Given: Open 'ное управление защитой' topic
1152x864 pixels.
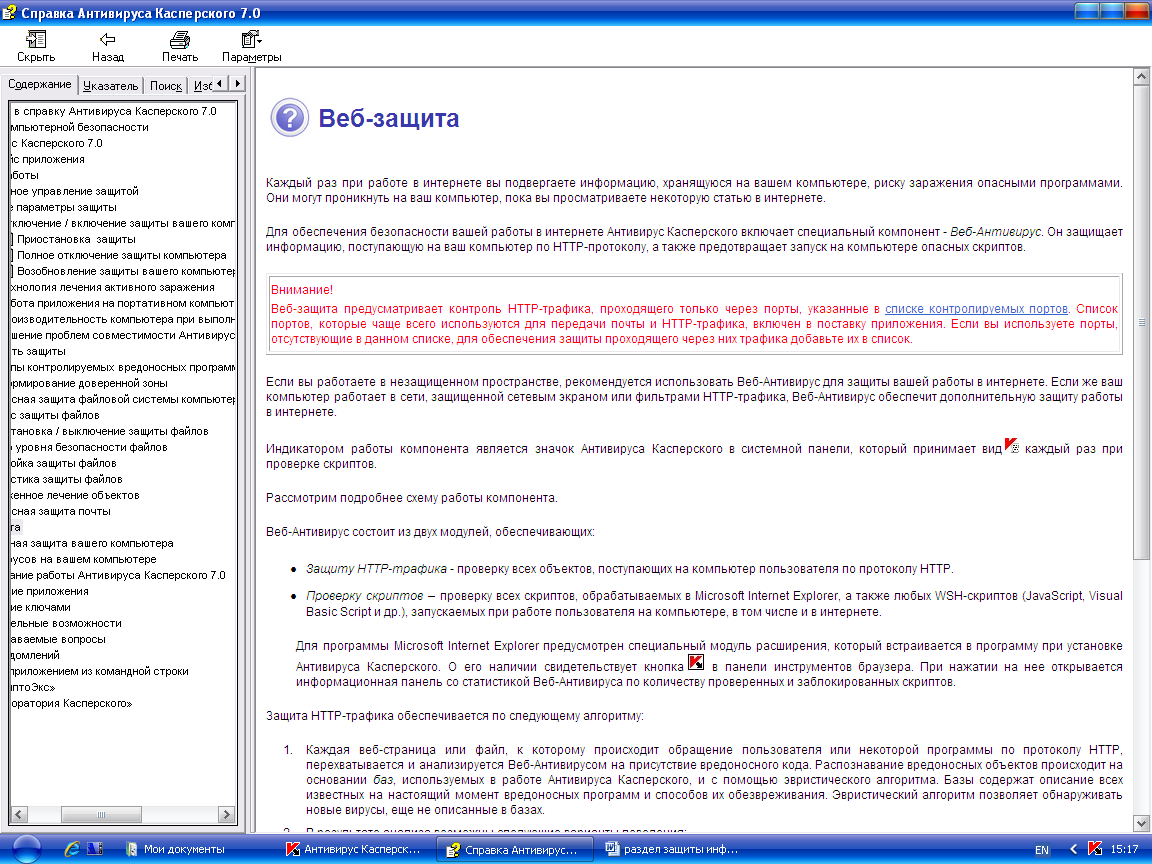Looking at the screenshot, I should coord(75,191).
